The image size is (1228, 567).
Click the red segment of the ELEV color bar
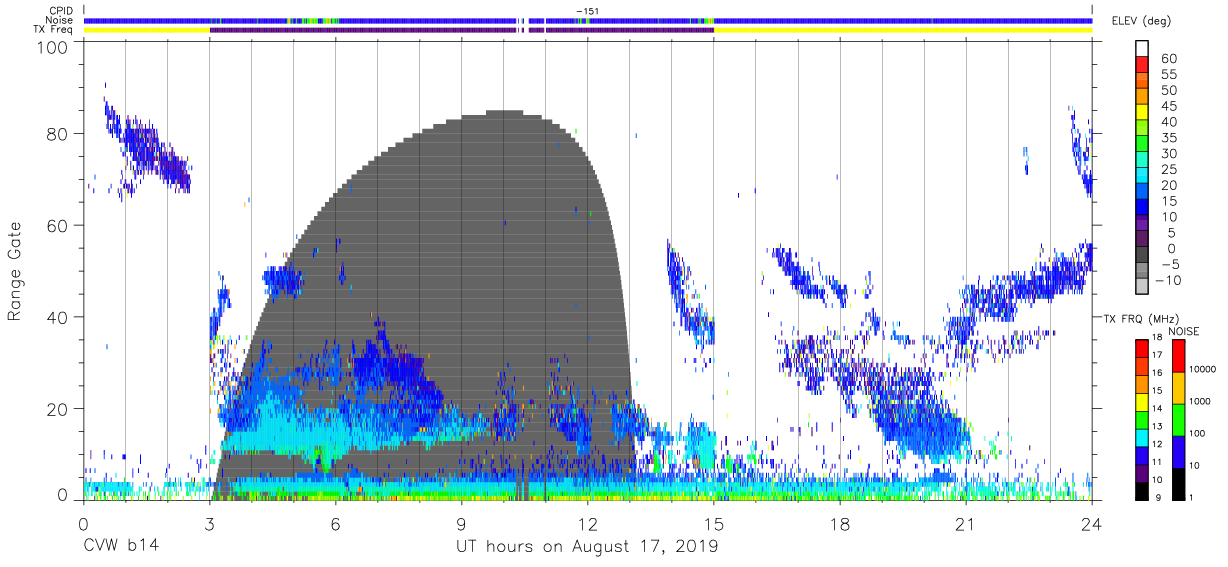pyautogui.click(x=1142, y=64)
